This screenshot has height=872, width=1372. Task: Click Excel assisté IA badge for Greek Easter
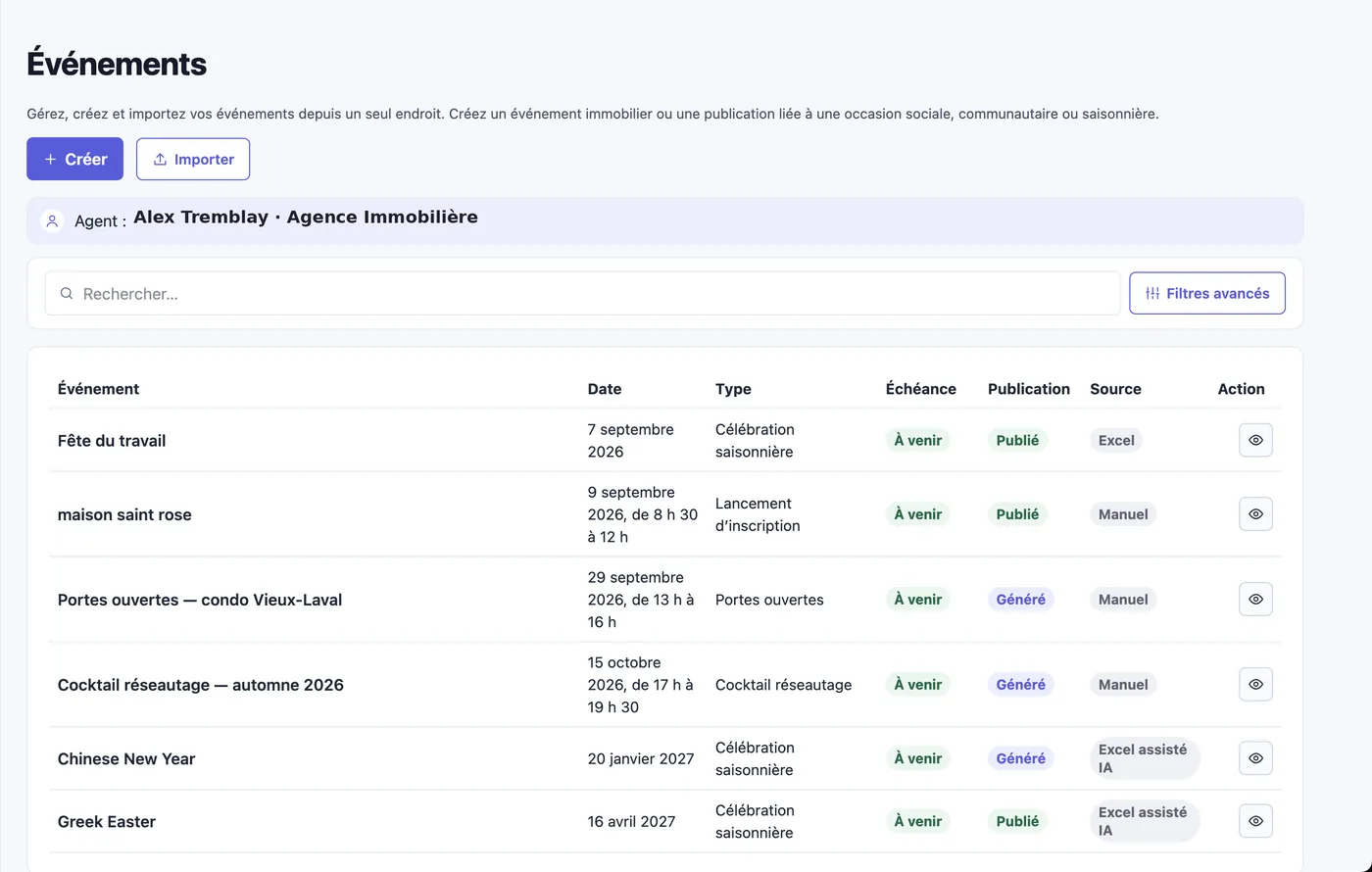(1145, 821)
